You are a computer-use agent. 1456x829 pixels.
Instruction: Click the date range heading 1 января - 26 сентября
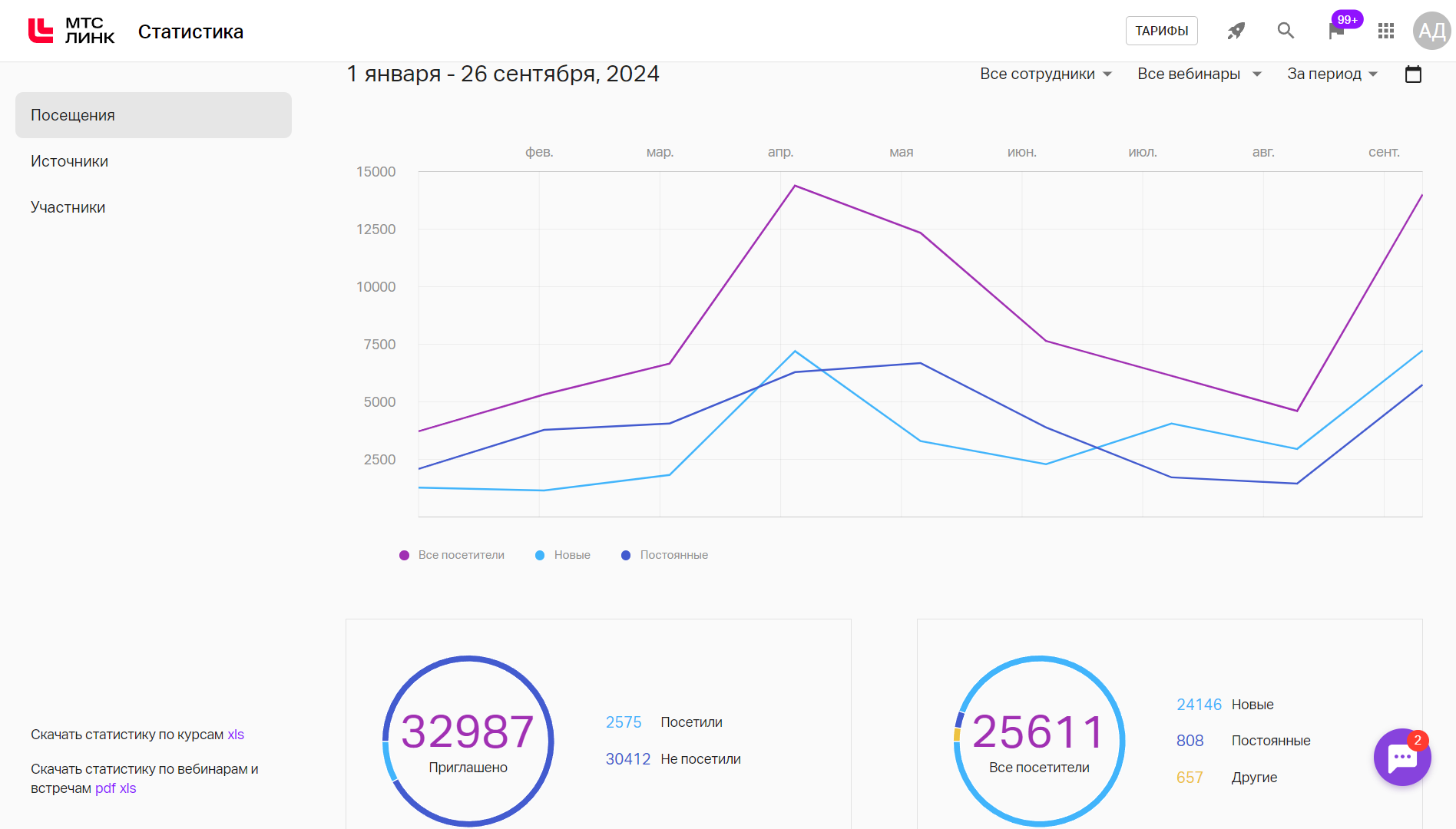click(503, 74)
